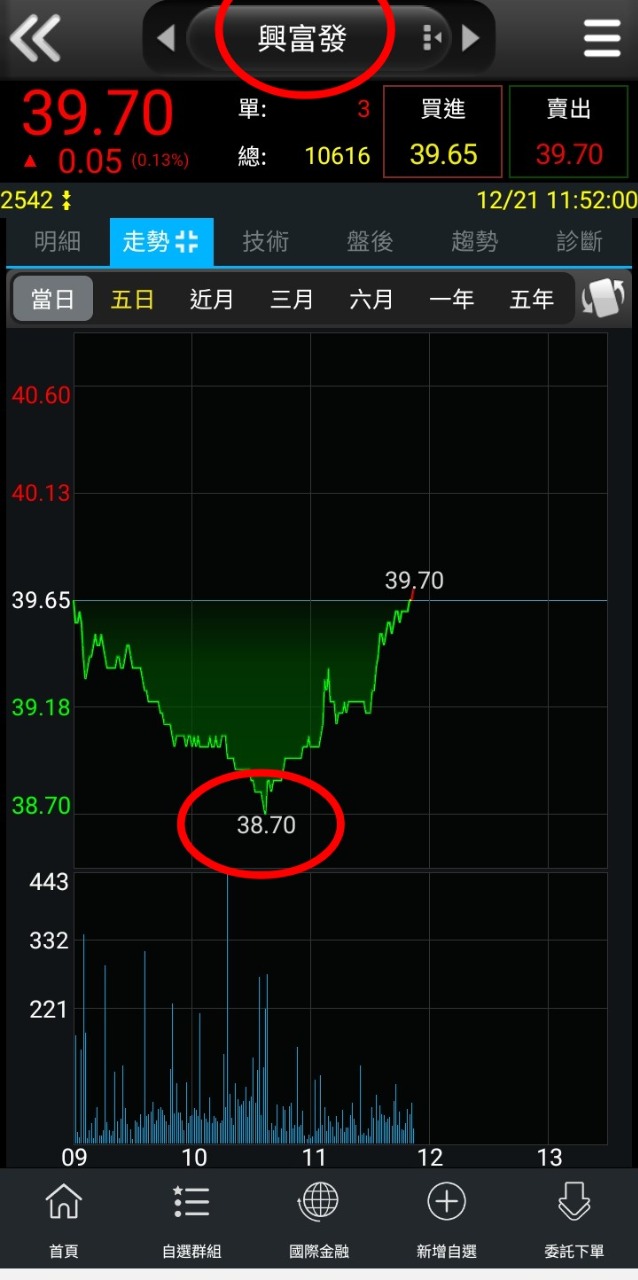Switch to the 診斷 tab
The image size is (638, 1280).
click(x=580, y=241)
